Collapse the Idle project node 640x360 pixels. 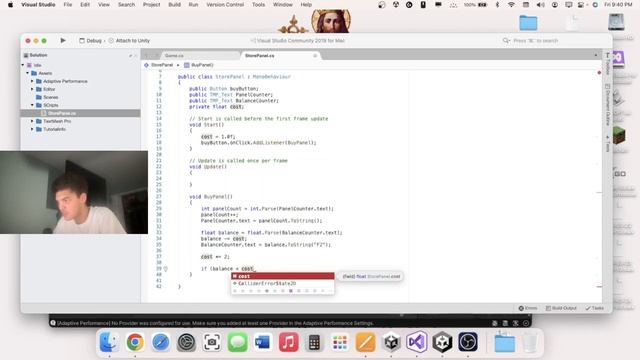point(23,65)
